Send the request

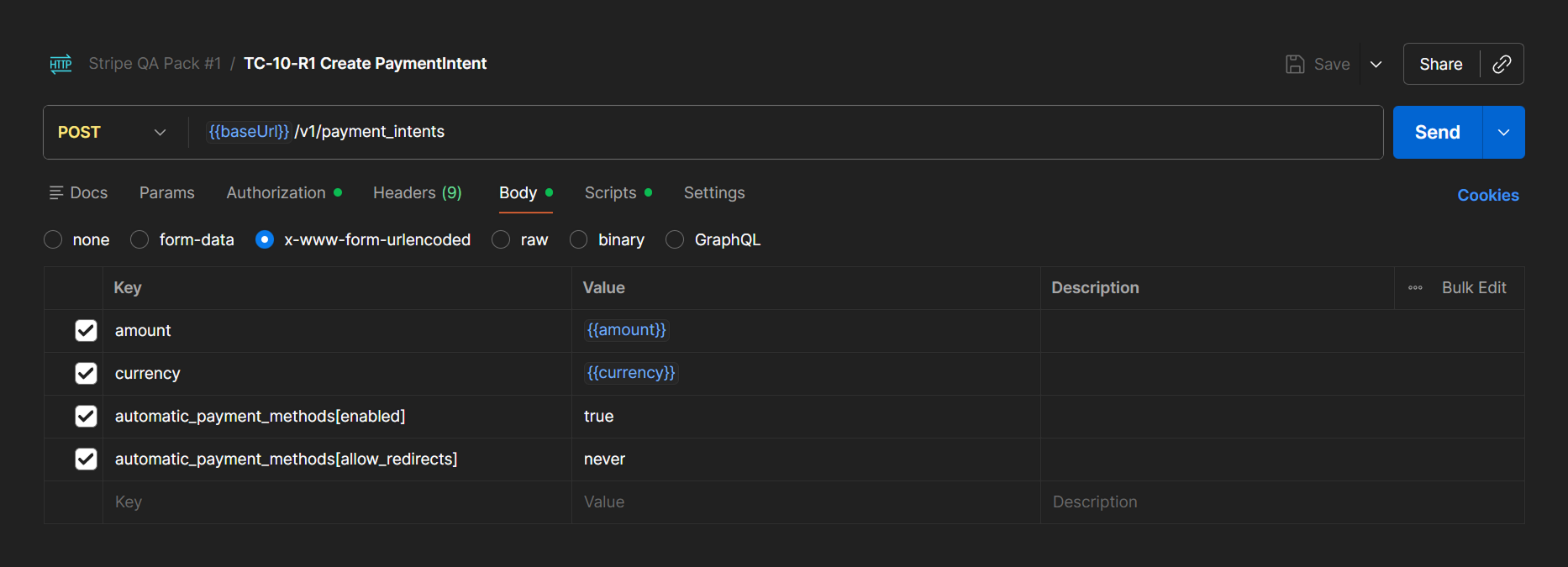(x=1438, y=133)
